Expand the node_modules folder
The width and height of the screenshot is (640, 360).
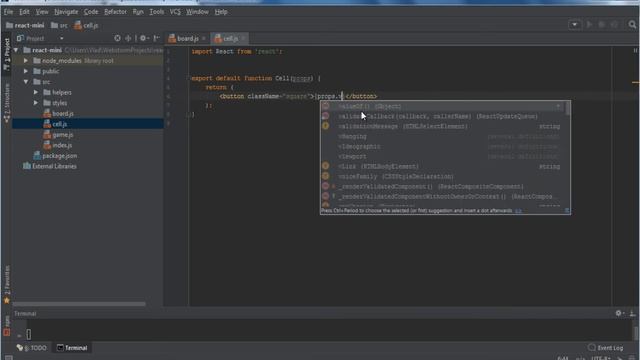tap(26, 61)
